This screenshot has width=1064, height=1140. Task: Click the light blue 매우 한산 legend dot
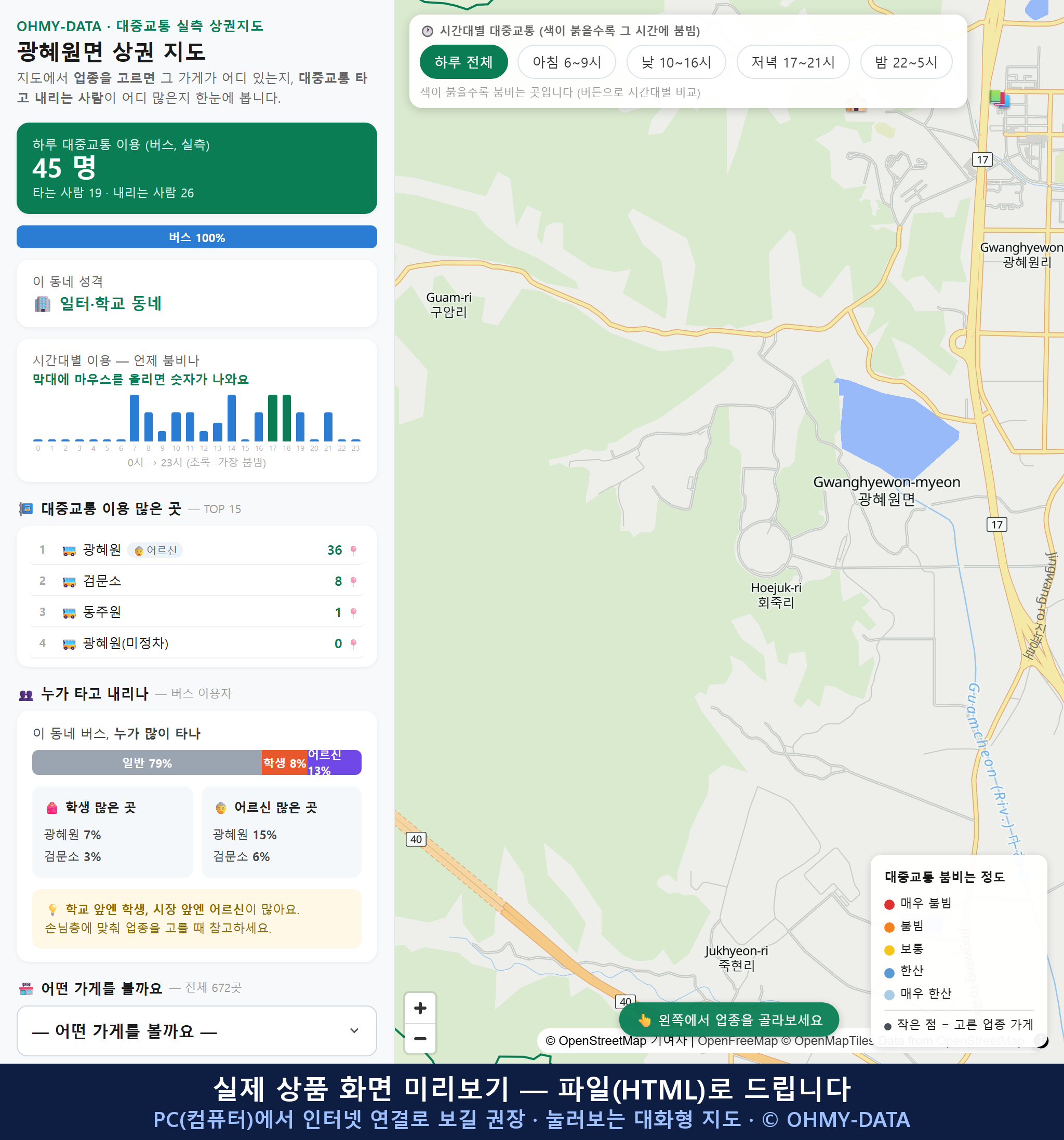tap(889, 995)
